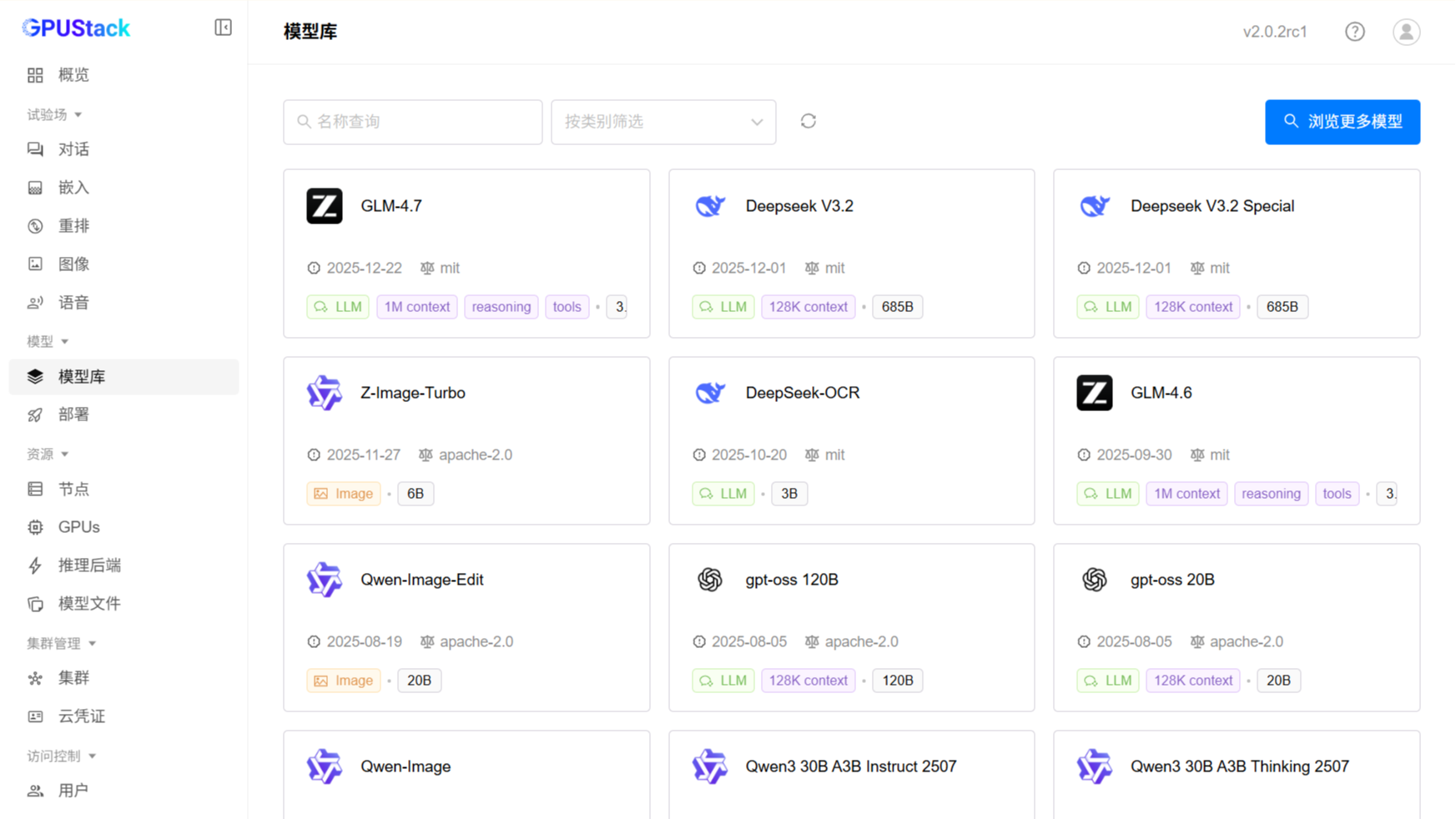Click the DeepSeek-OCR whale icon
This screenshot has width=1456, height=819.
click(709, 393)
